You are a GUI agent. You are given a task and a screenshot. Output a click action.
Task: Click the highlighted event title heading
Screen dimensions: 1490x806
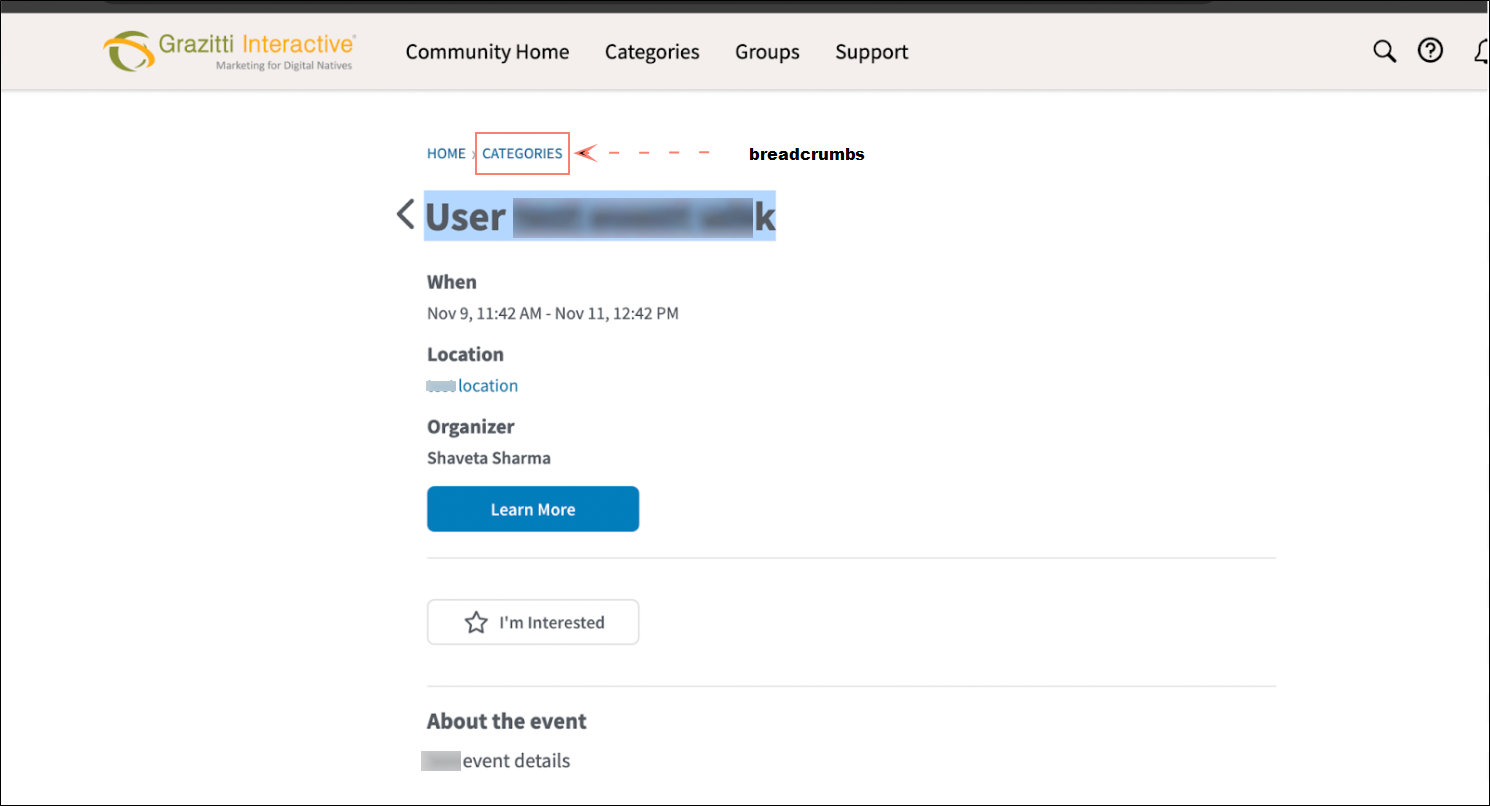pos(600,216)
